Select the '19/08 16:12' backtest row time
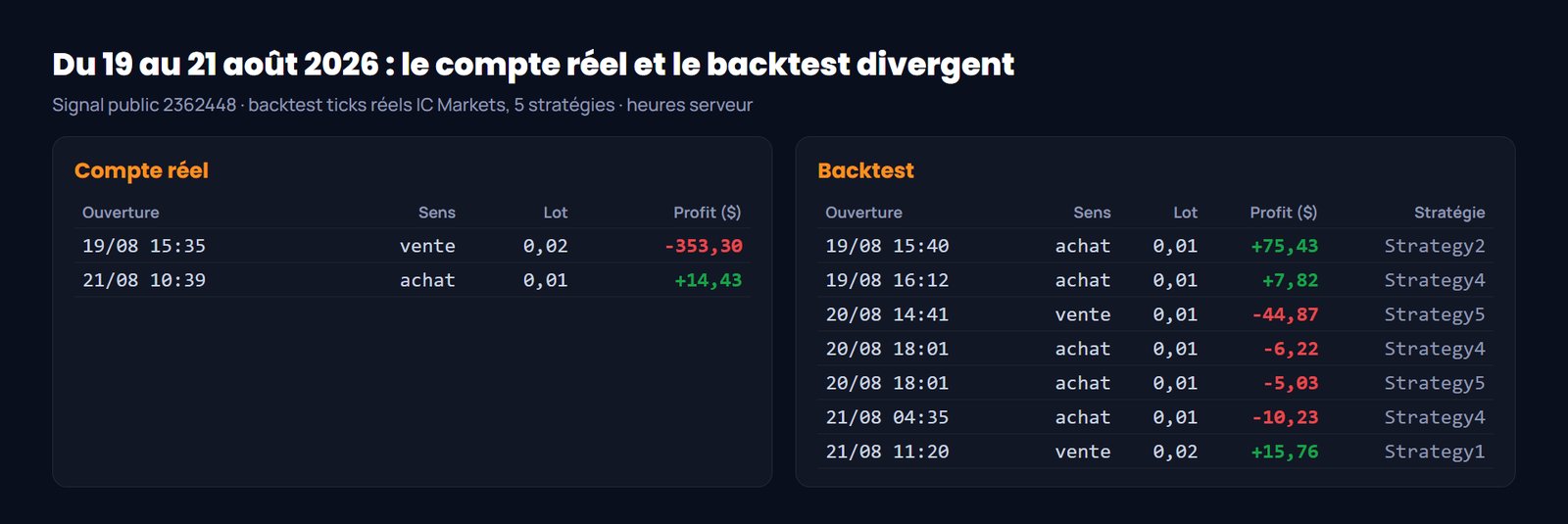Screen dimensions: 1568x524 pos(887,280)
